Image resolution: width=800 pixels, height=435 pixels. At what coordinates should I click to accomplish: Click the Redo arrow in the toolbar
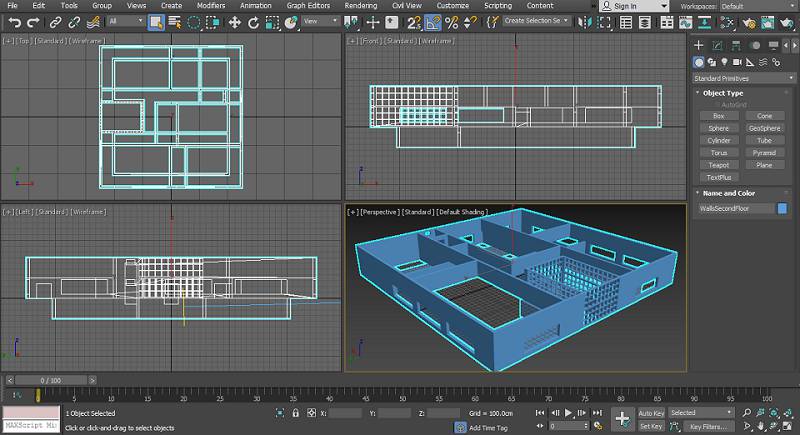[33, 22]
